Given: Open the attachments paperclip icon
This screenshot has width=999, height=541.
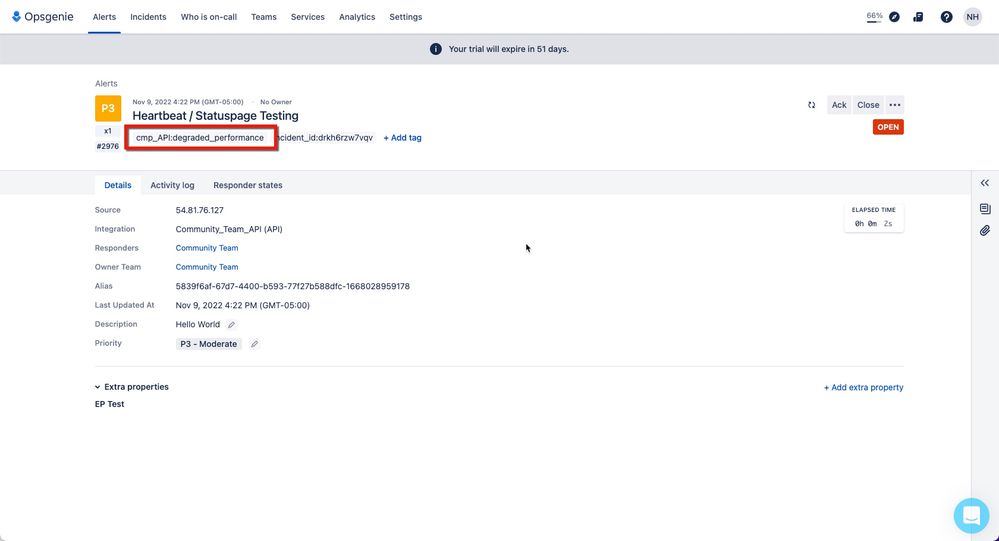Looking at the screenshot, I should pos(984,231).
